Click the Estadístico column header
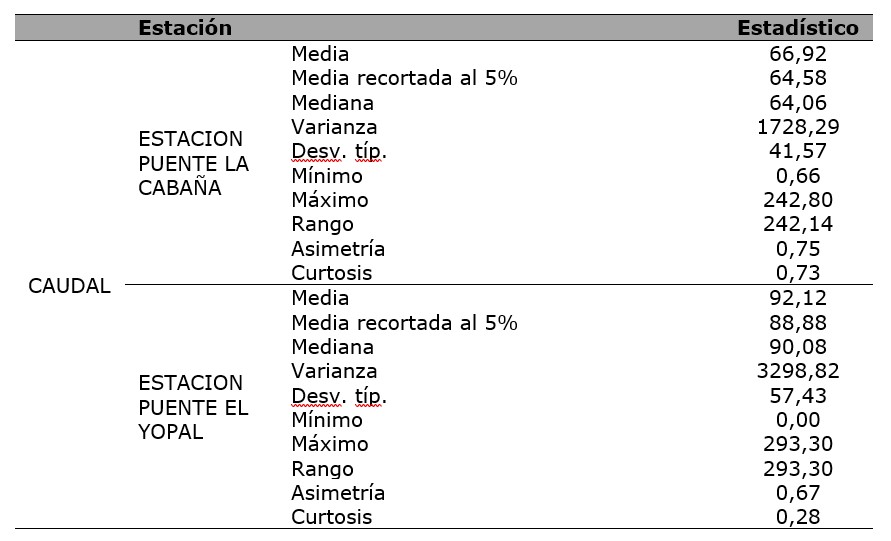This screenshot has height=541, width=891. [x=798, y=28]
